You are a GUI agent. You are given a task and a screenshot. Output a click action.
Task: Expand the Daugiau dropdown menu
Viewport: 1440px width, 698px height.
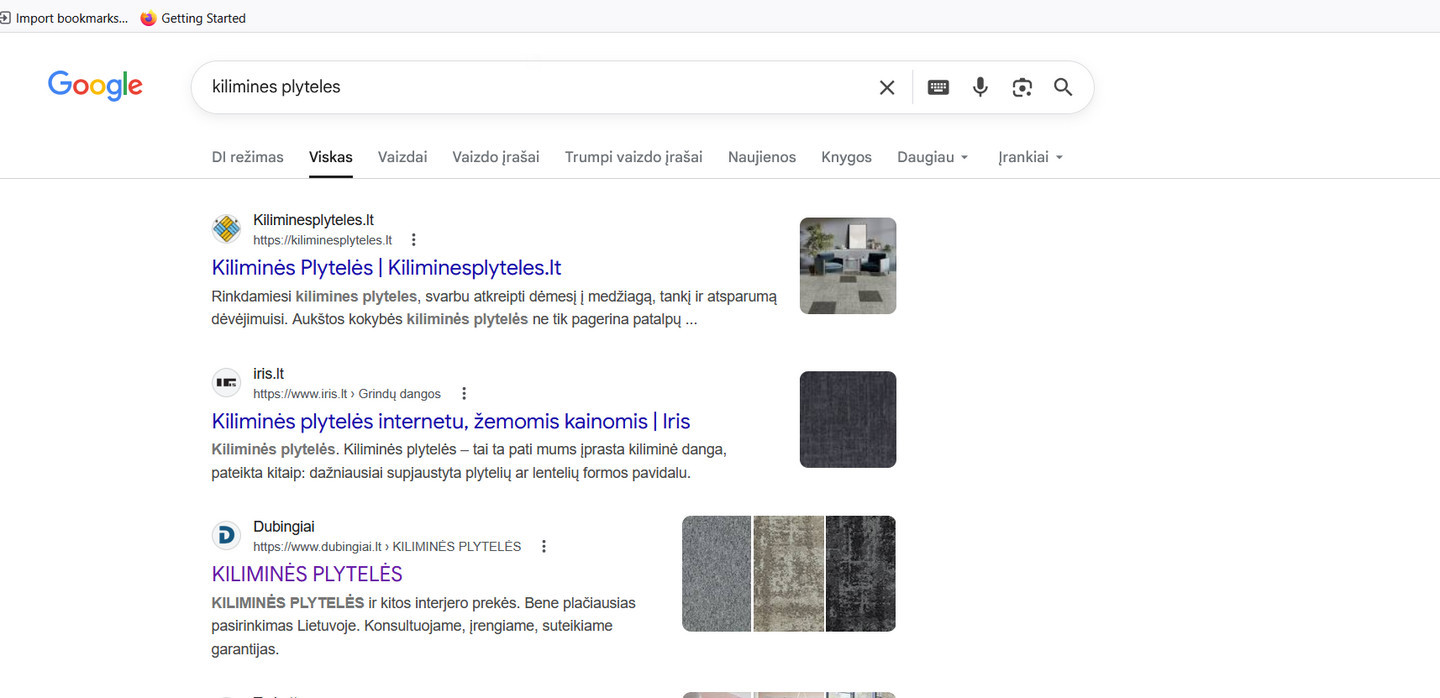tap(933, 157)
